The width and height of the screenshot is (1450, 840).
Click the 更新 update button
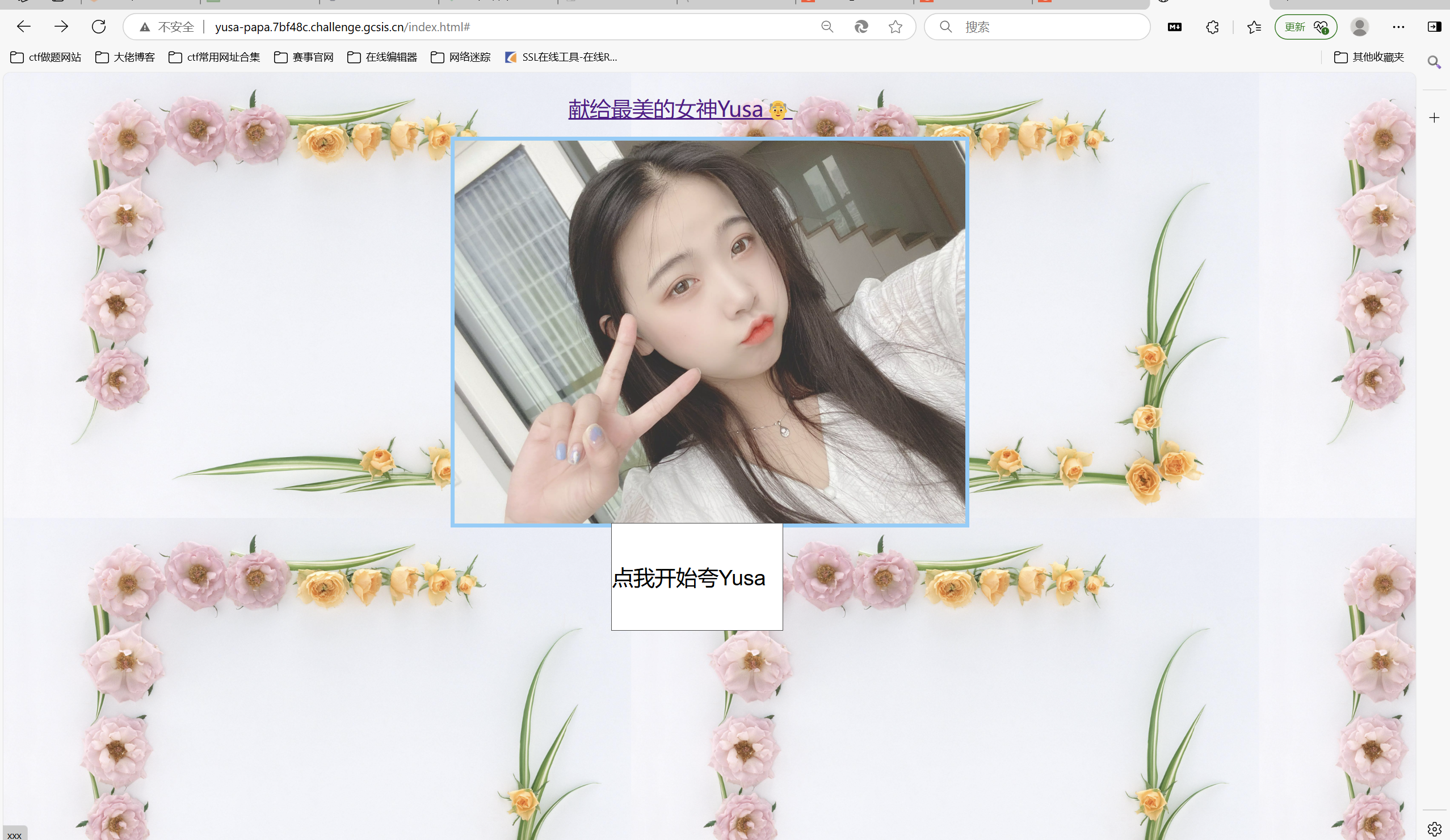coord(1306,27)
